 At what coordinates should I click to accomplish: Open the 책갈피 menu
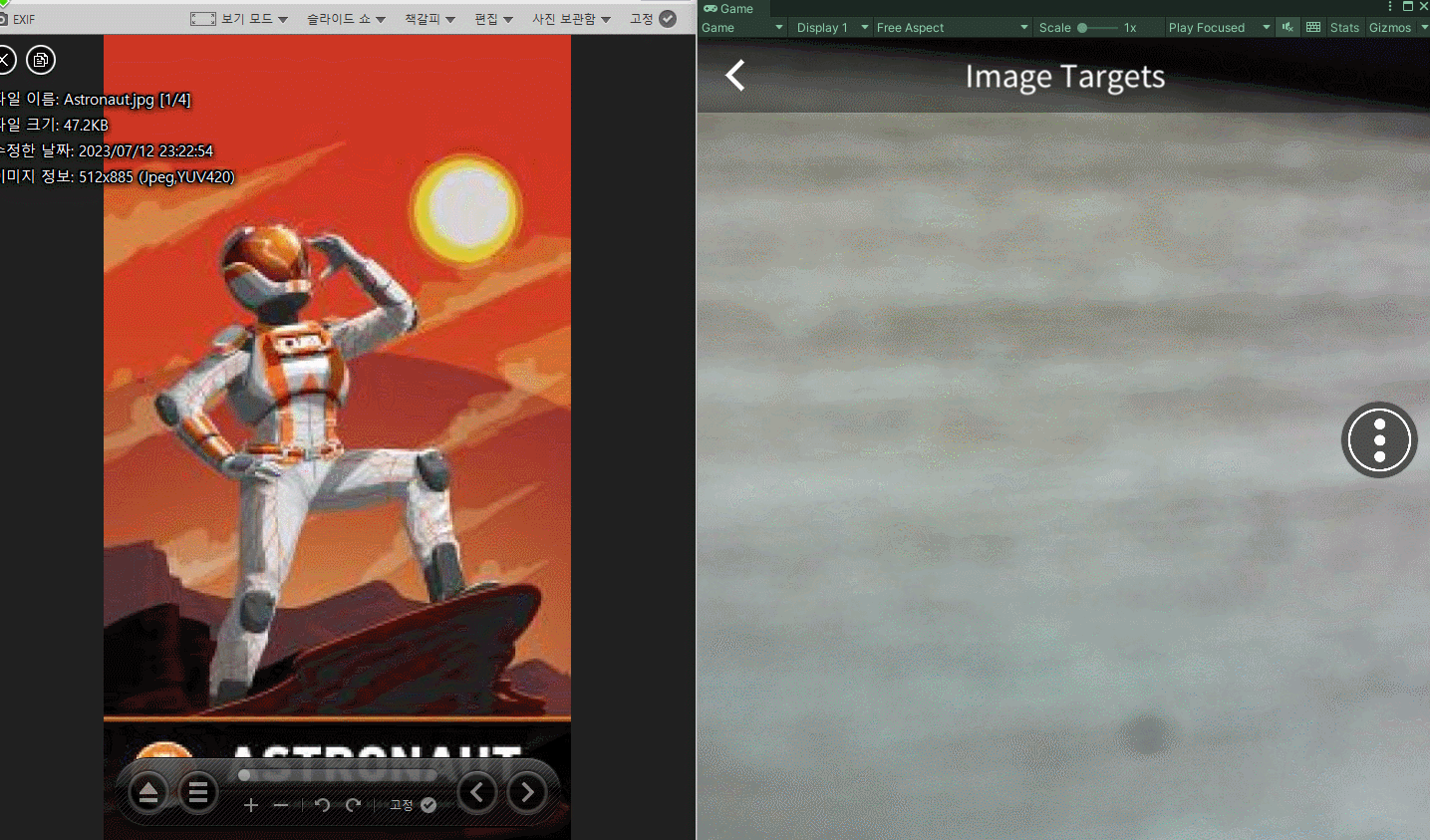(x=429, y=19)
